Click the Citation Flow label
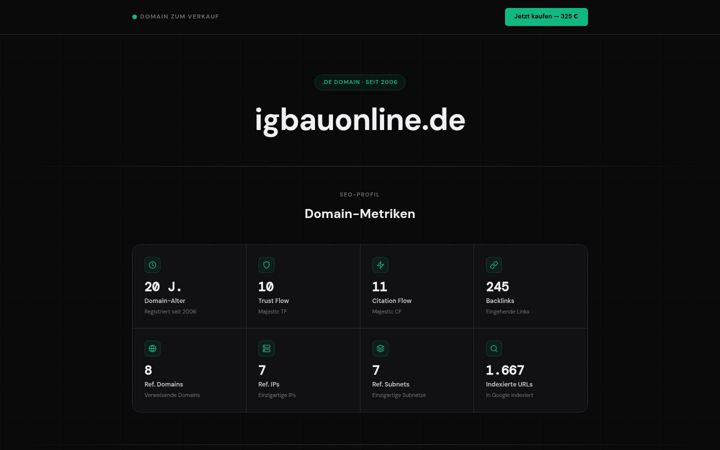The image size is (720, 450). tap(392, 301)
